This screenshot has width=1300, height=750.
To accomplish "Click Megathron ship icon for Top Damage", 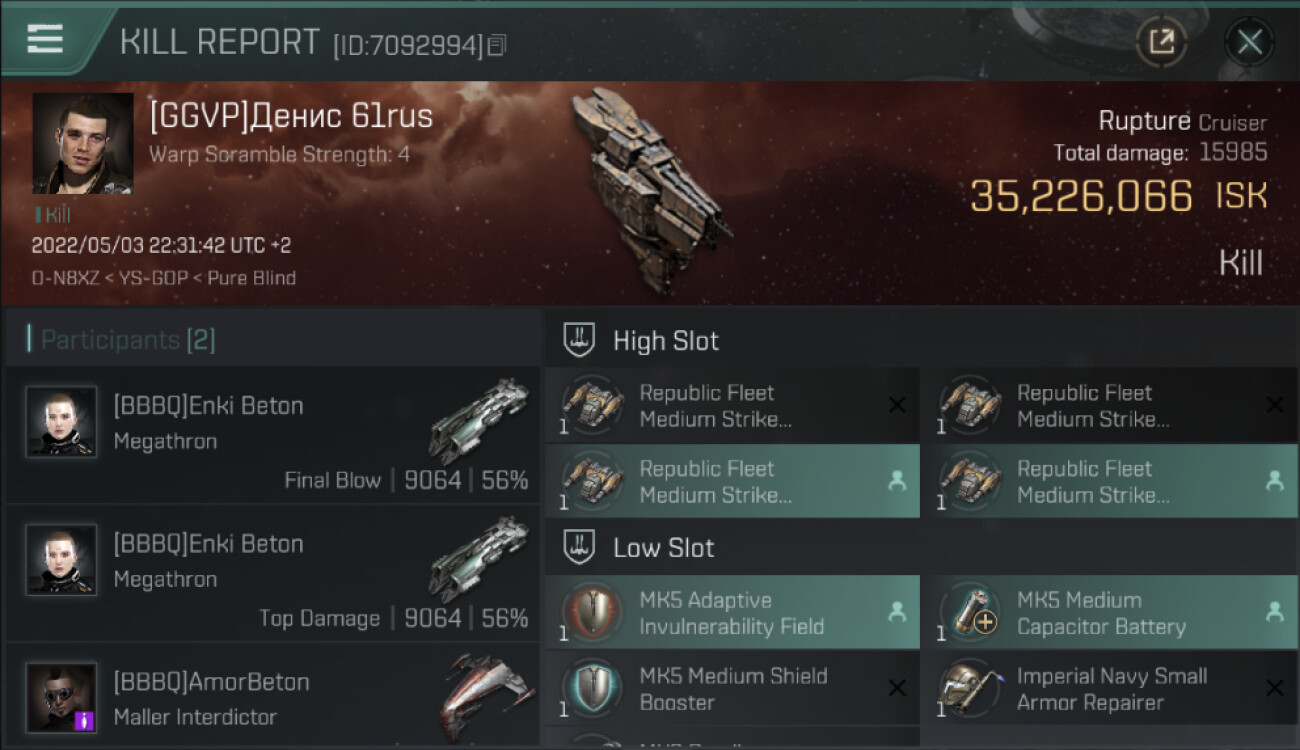I will (479, 560).
